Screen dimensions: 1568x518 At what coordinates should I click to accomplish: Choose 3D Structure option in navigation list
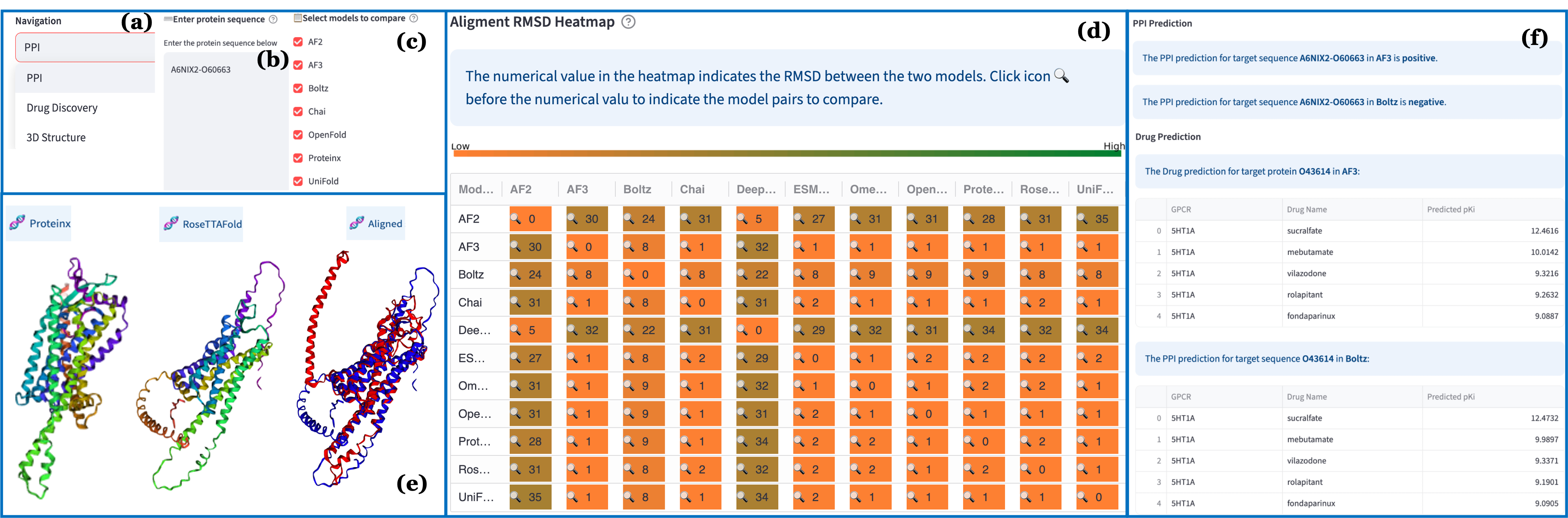(56, 137)
